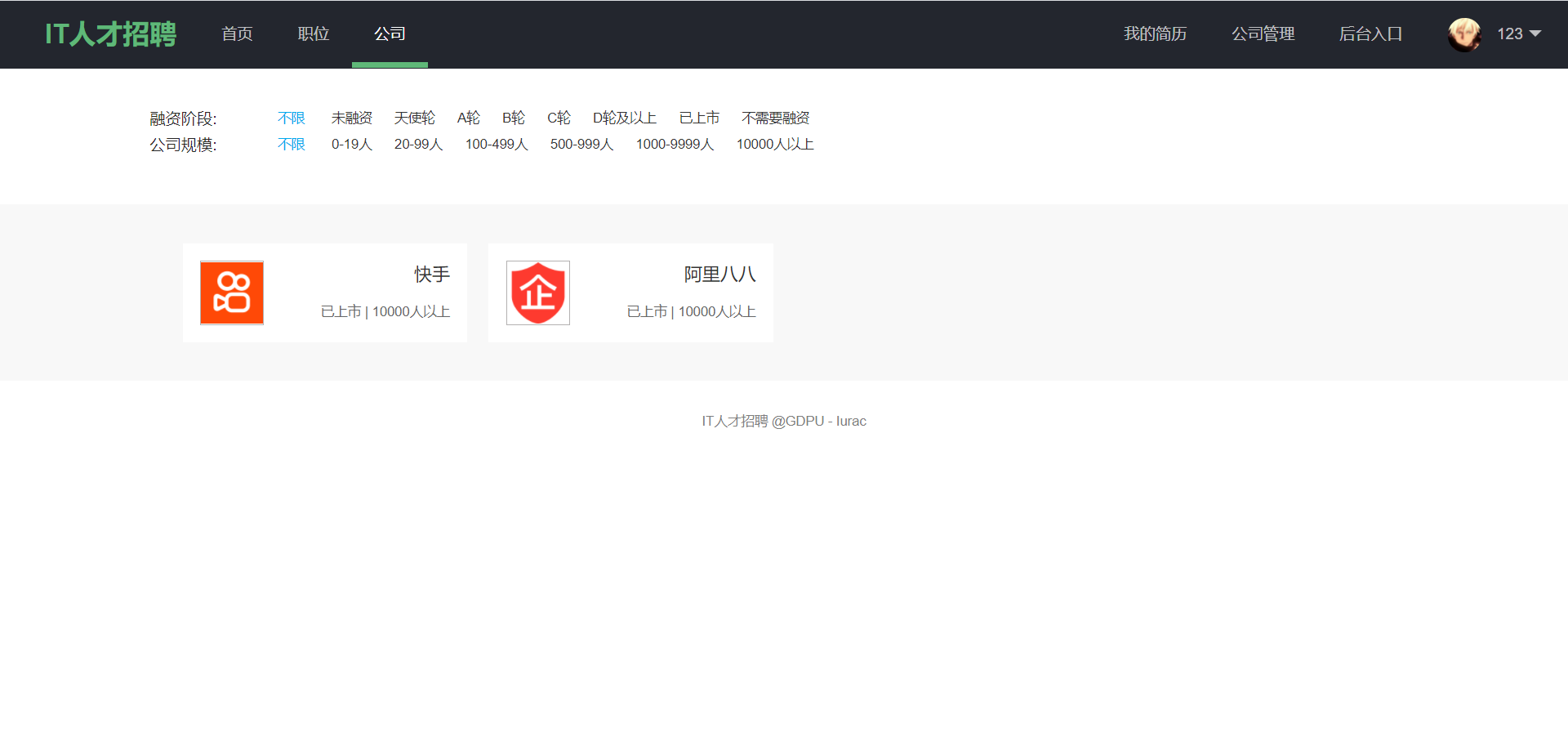
Task: Select company size 10000人以上 filter
Action: pyautogui.click(x=775, y=144)
